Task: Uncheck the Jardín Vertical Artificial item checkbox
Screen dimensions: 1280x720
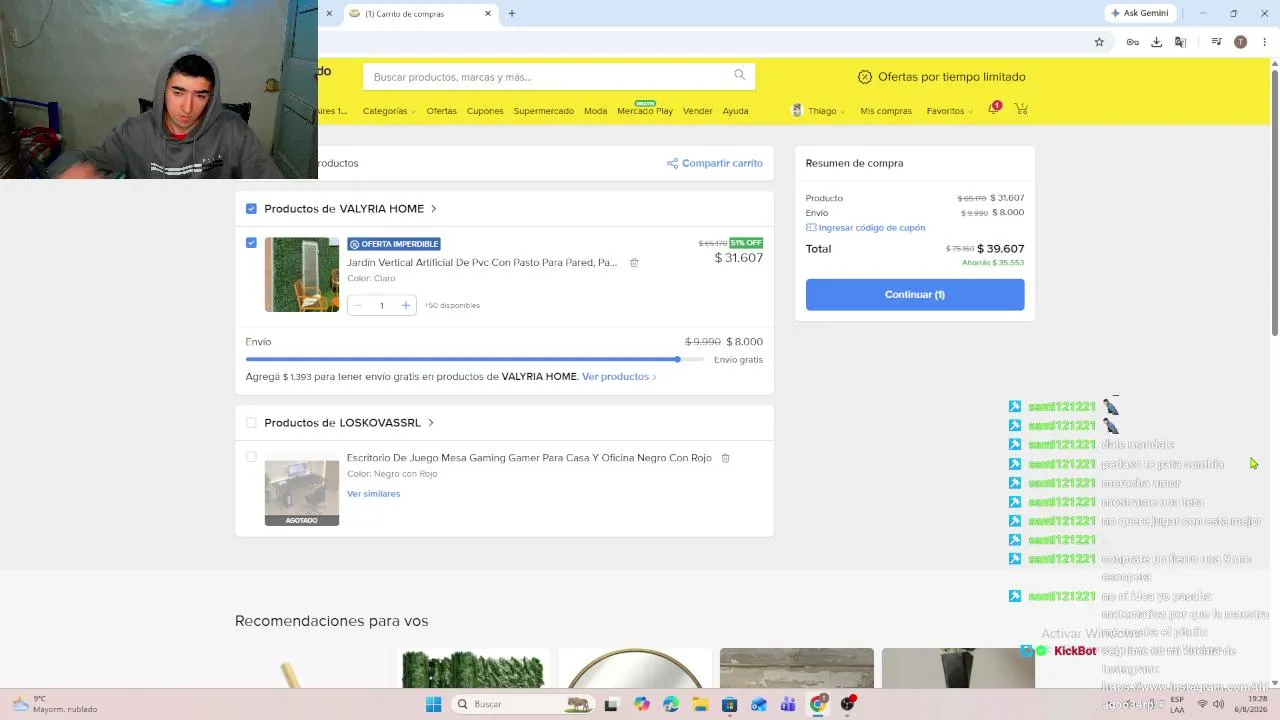Action: 251,243
